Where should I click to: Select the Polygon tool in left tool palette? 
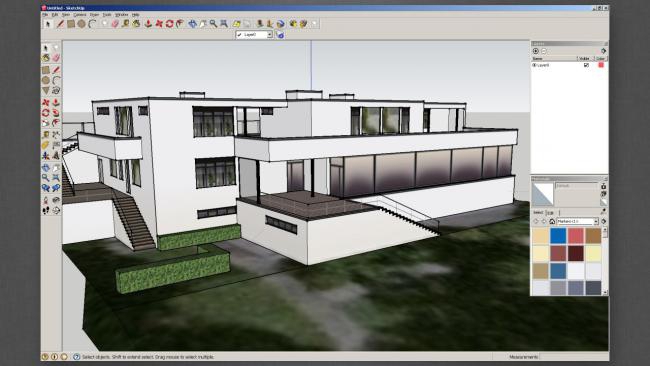click(46, 90)
